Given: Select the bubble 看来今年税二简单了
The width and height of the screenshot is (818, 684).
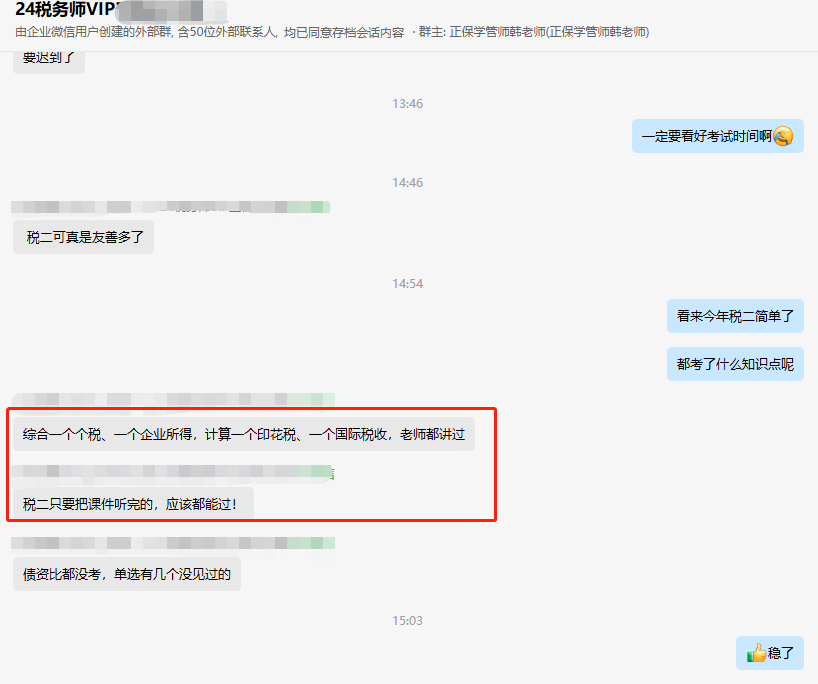Looking at the screenshot, I should point(735,315).
